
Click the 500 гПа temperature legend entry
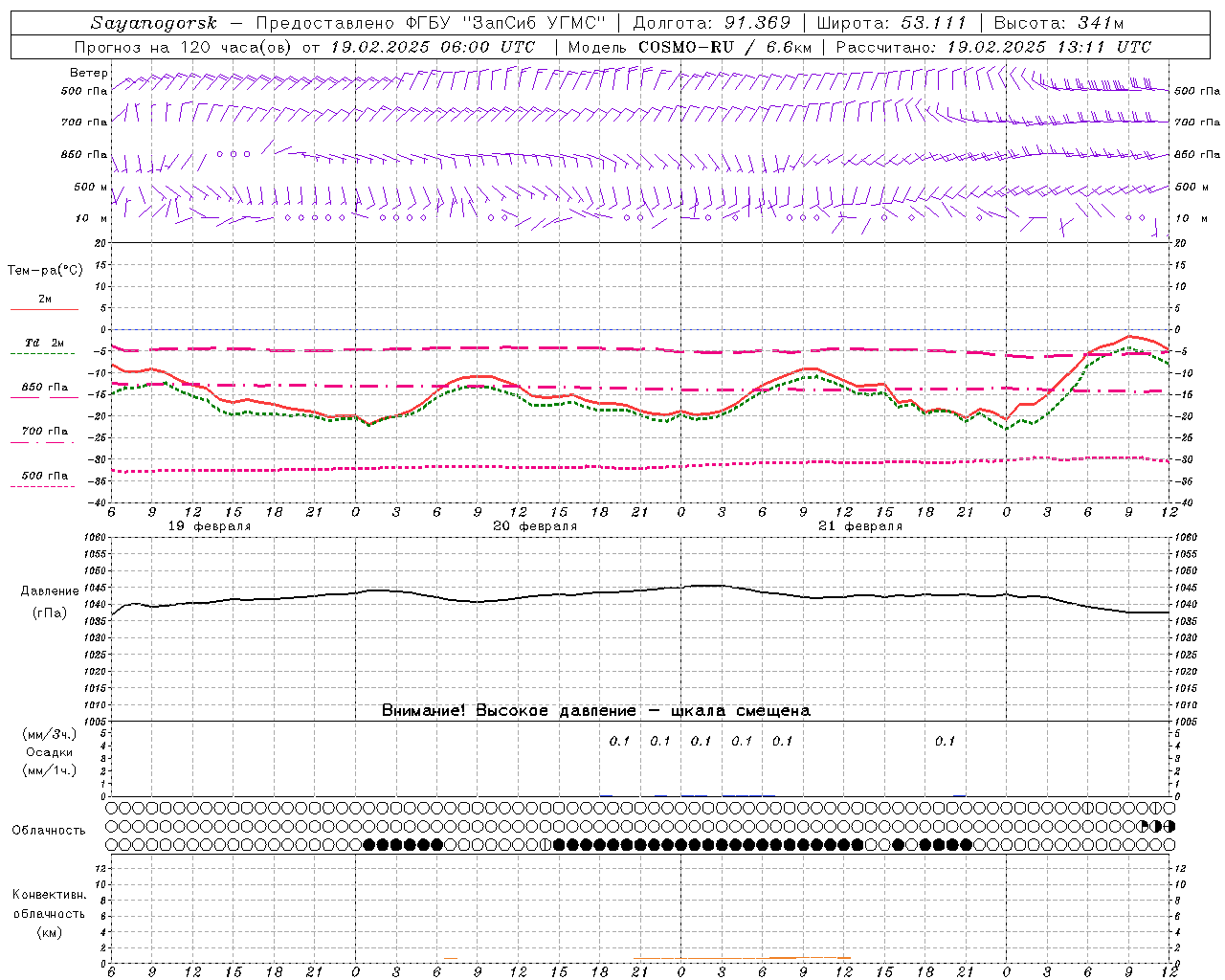point(45,476)
